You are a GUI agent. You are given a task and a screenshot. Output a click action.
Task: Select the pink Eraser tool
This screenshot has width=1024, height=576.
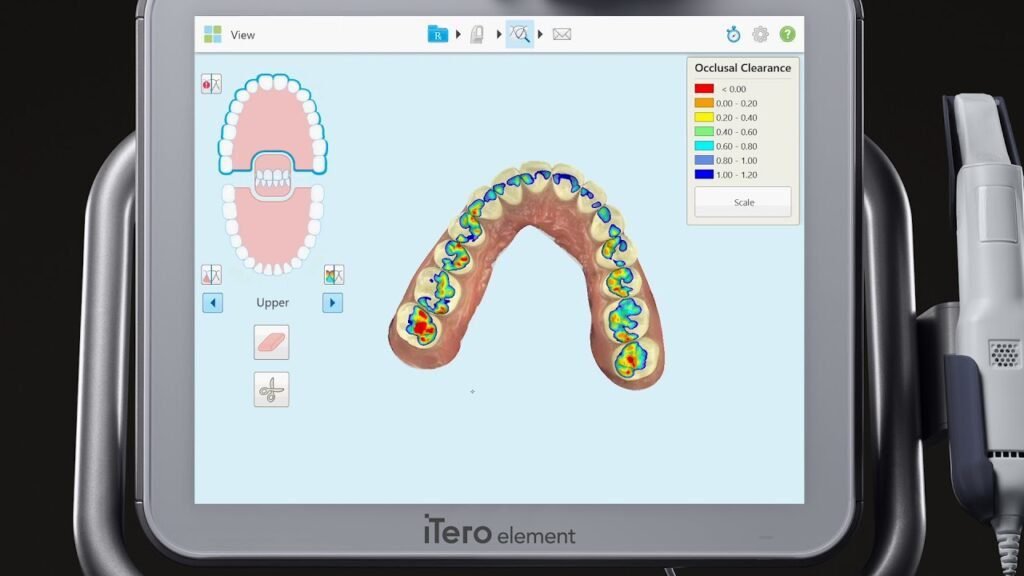(272, 343)
